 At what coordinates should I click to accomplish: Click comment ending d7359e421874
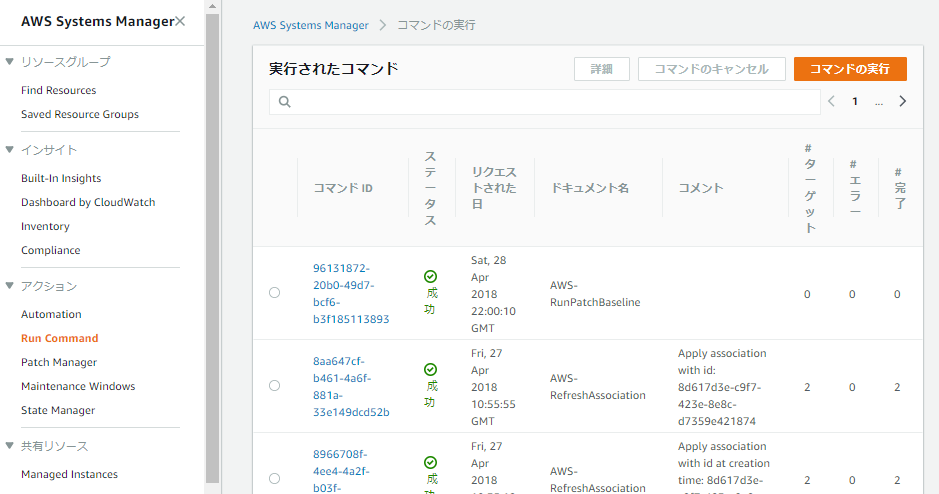coord(722,387)
